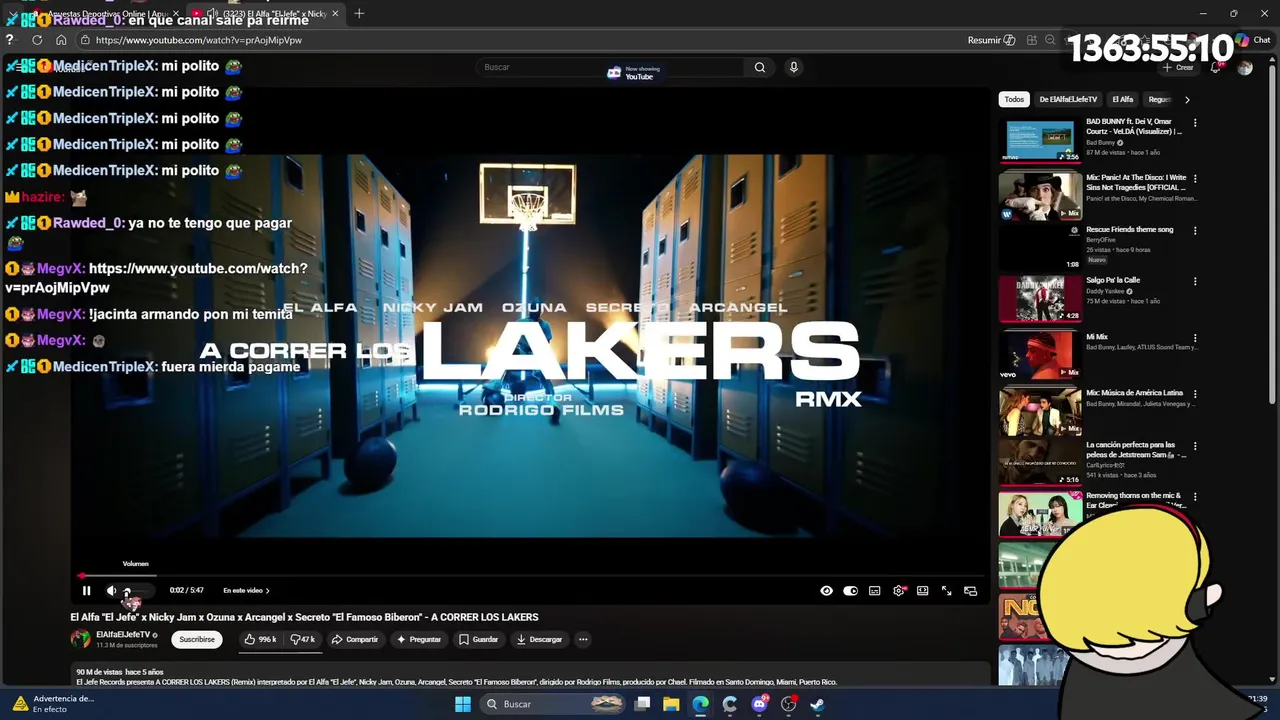
Task: Open the ElAlfaElJefeTV channel name link
Action: click(123, 634)
